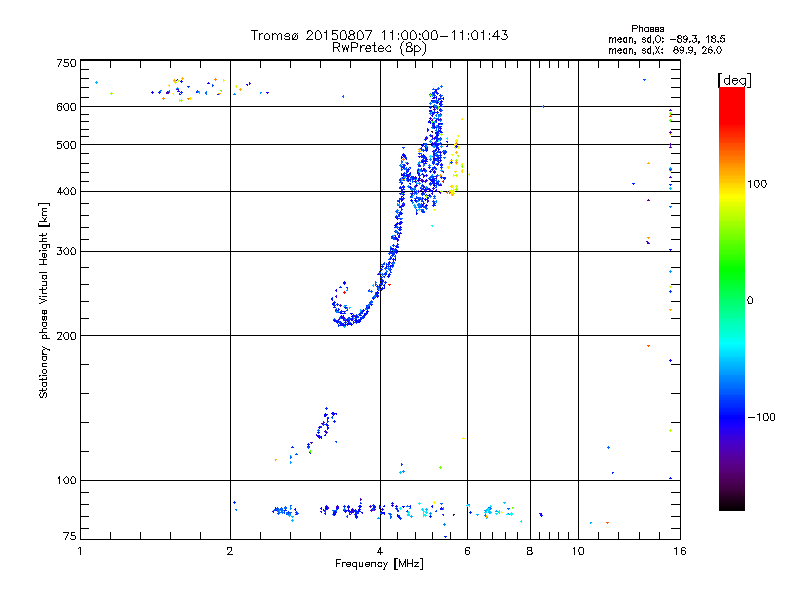Click the "RwPretec (8p)" subtitle
Image resolution: width=800 pixels, height=600 pixels.
click(379, 48)
